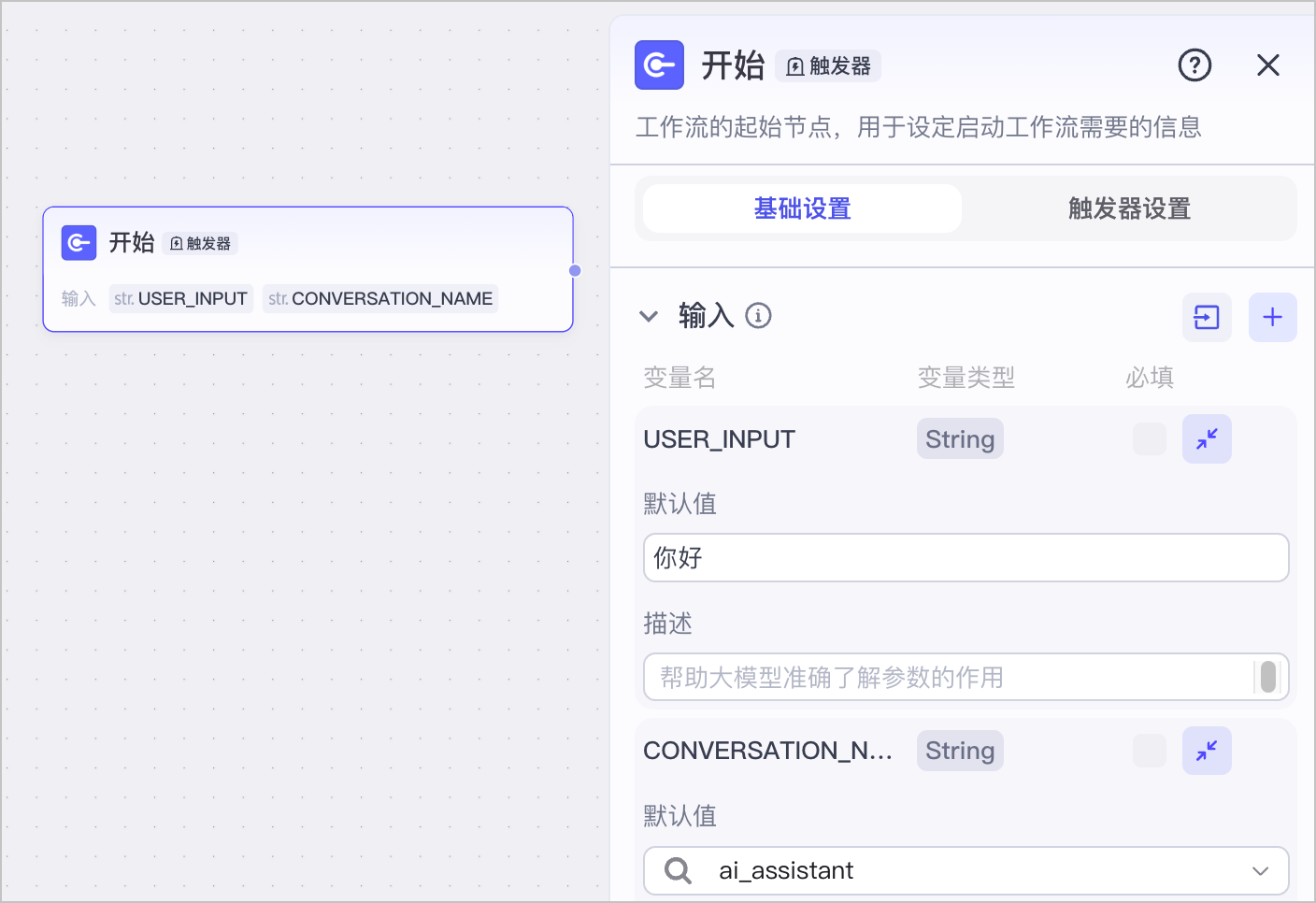1316x903 pixels.
Task: Select the 基础设置 tab
Action: click(802, 208)
